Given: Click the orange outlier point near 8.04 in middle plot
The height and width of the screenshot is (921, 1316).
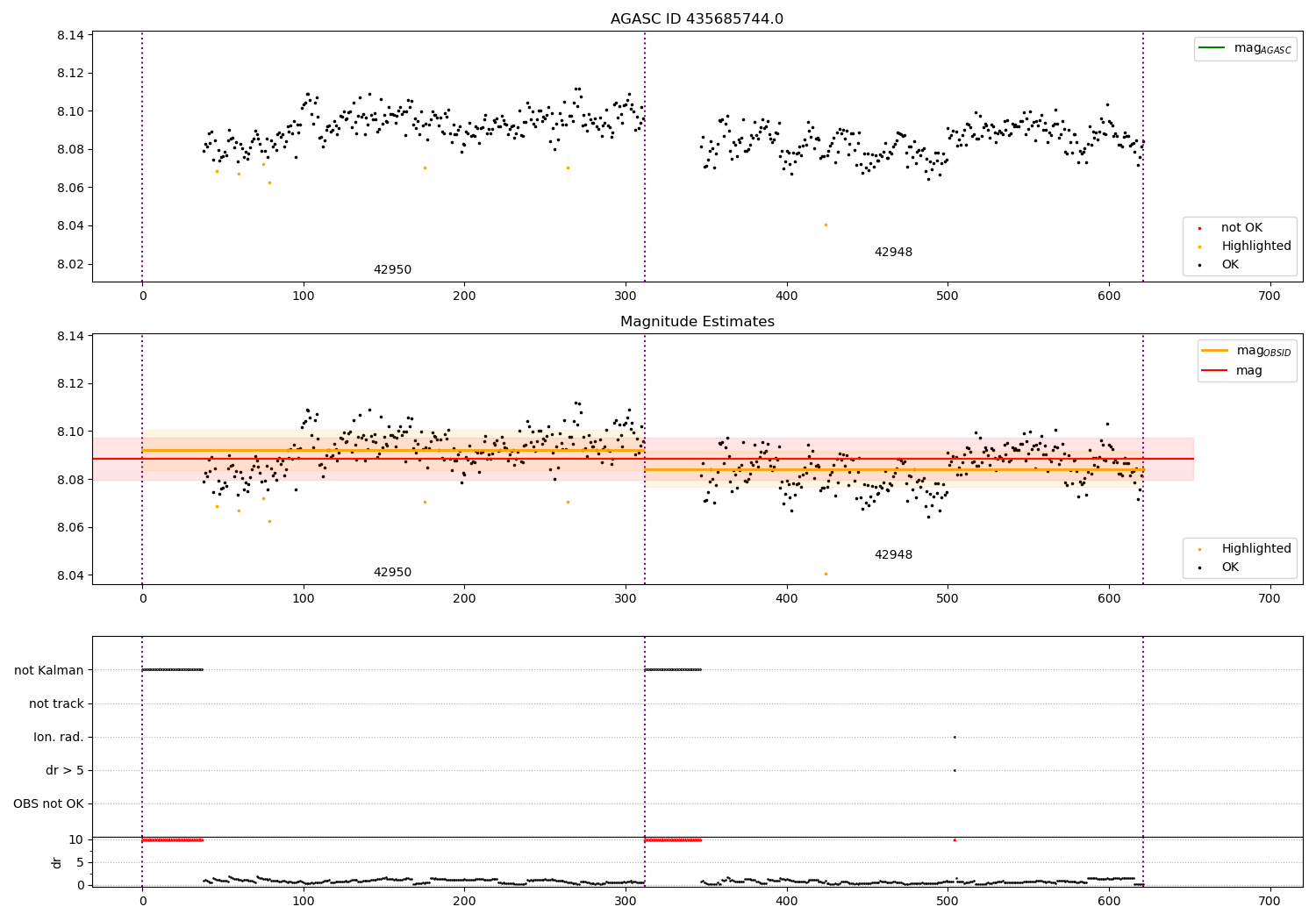Looking at the screenshot, I should pyautogui.click(x=826, y=574).
